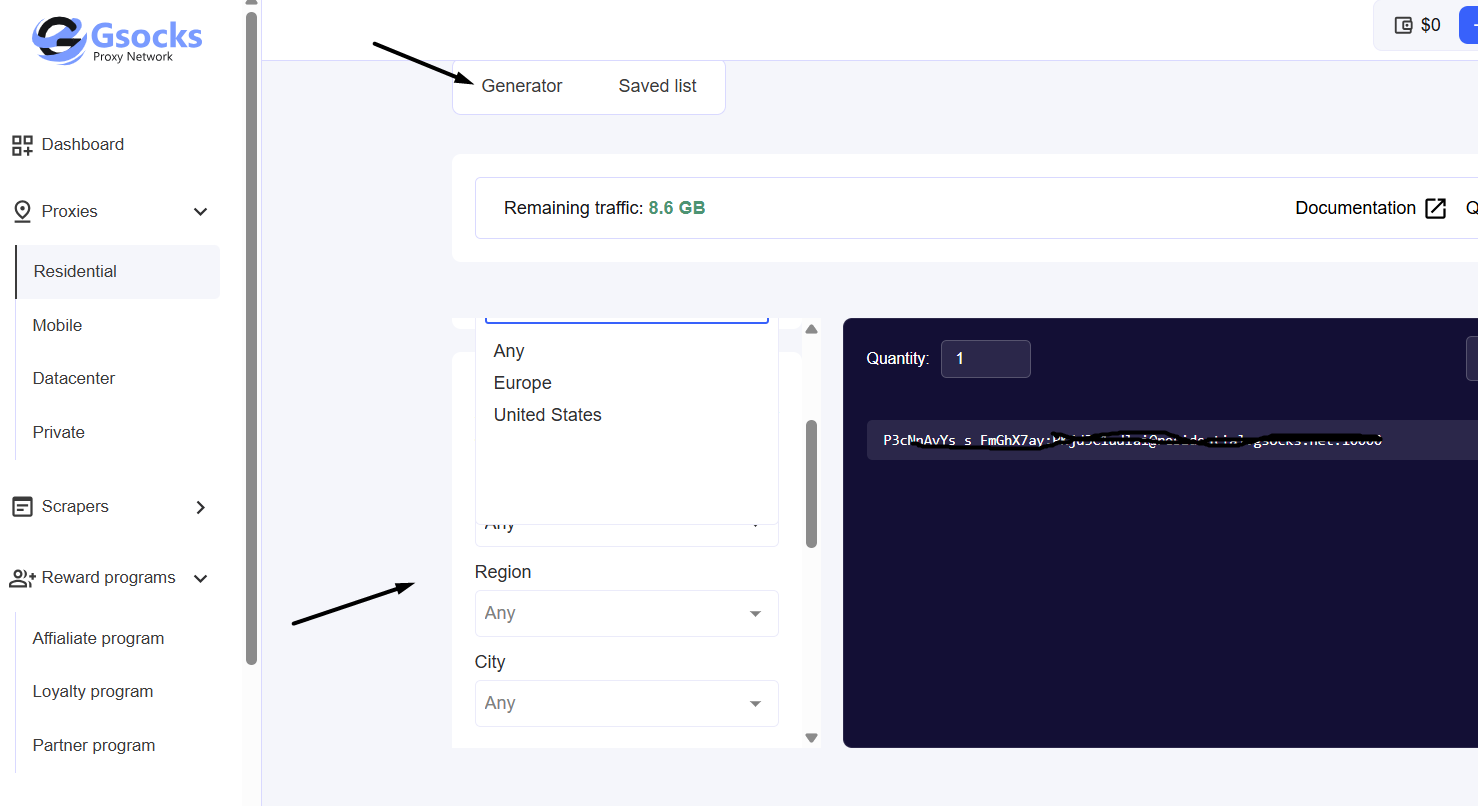Image resolution: width=1478 pixels, height=806 pixels.
Task: Expand the Scrapers menu chevron
Action: (x=200, y=507)
